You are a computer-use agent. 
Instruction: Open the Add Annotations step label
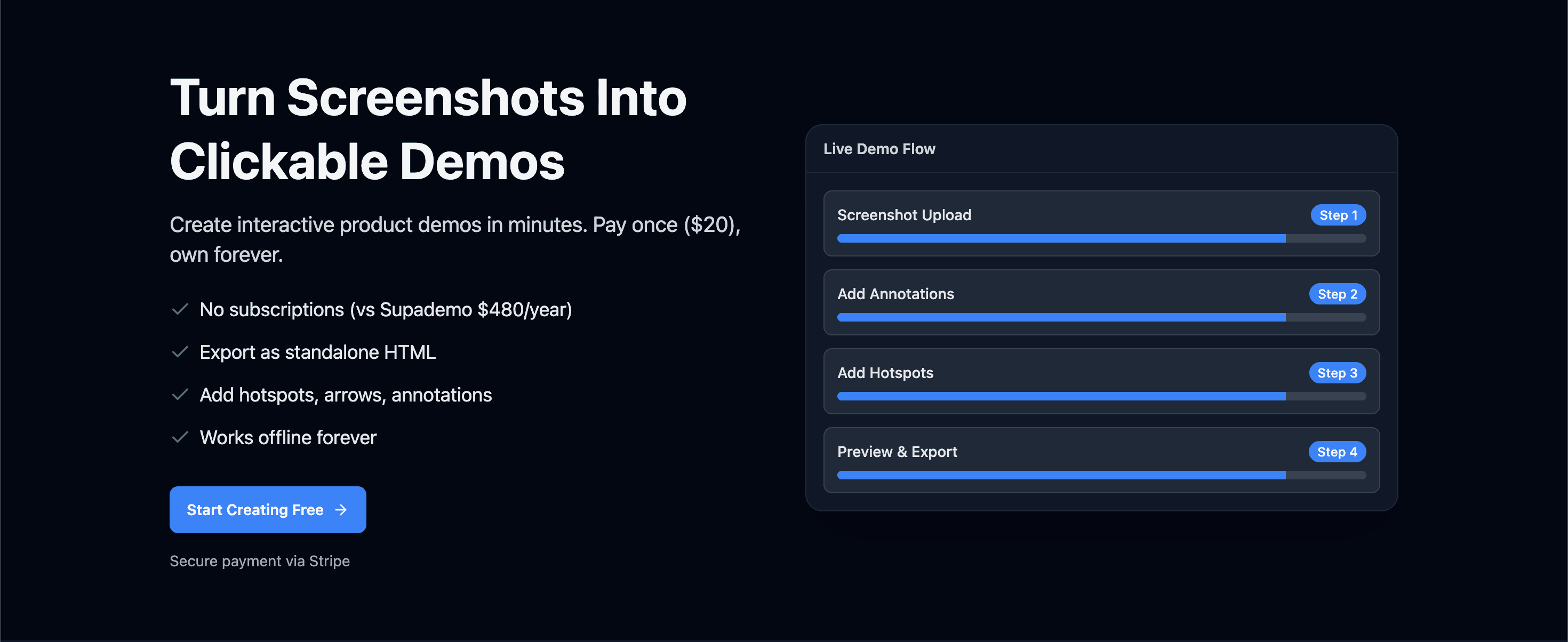895,294
